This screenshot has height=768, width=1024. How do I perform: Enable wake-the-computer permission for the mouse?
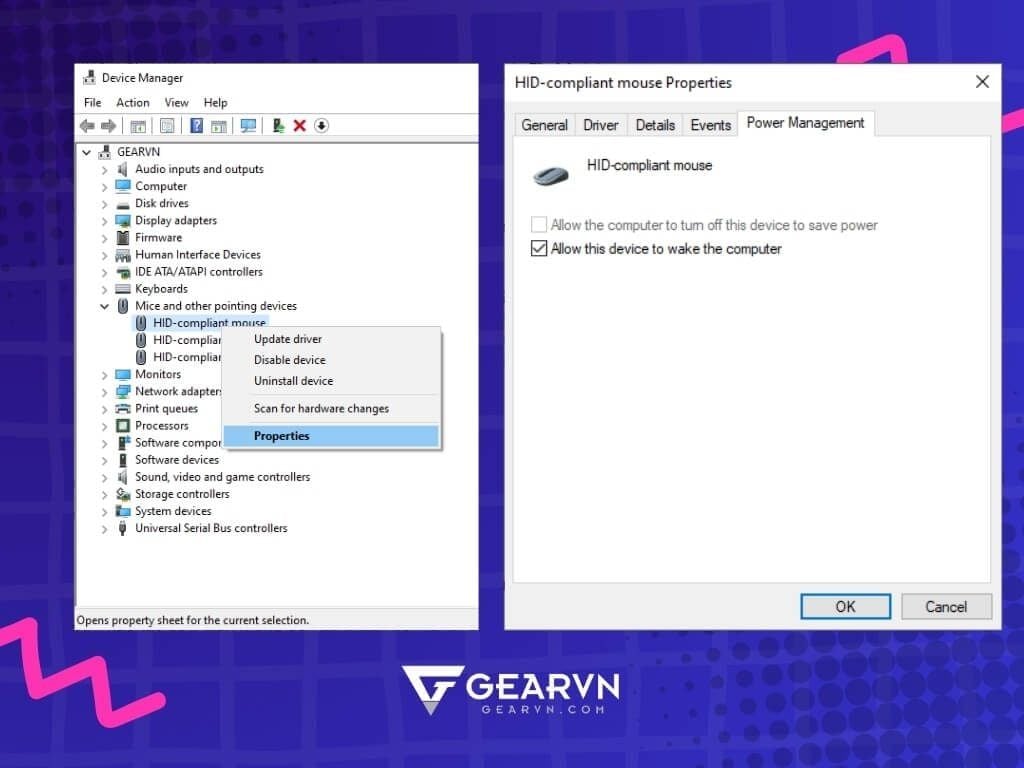(x=539, y=248)
